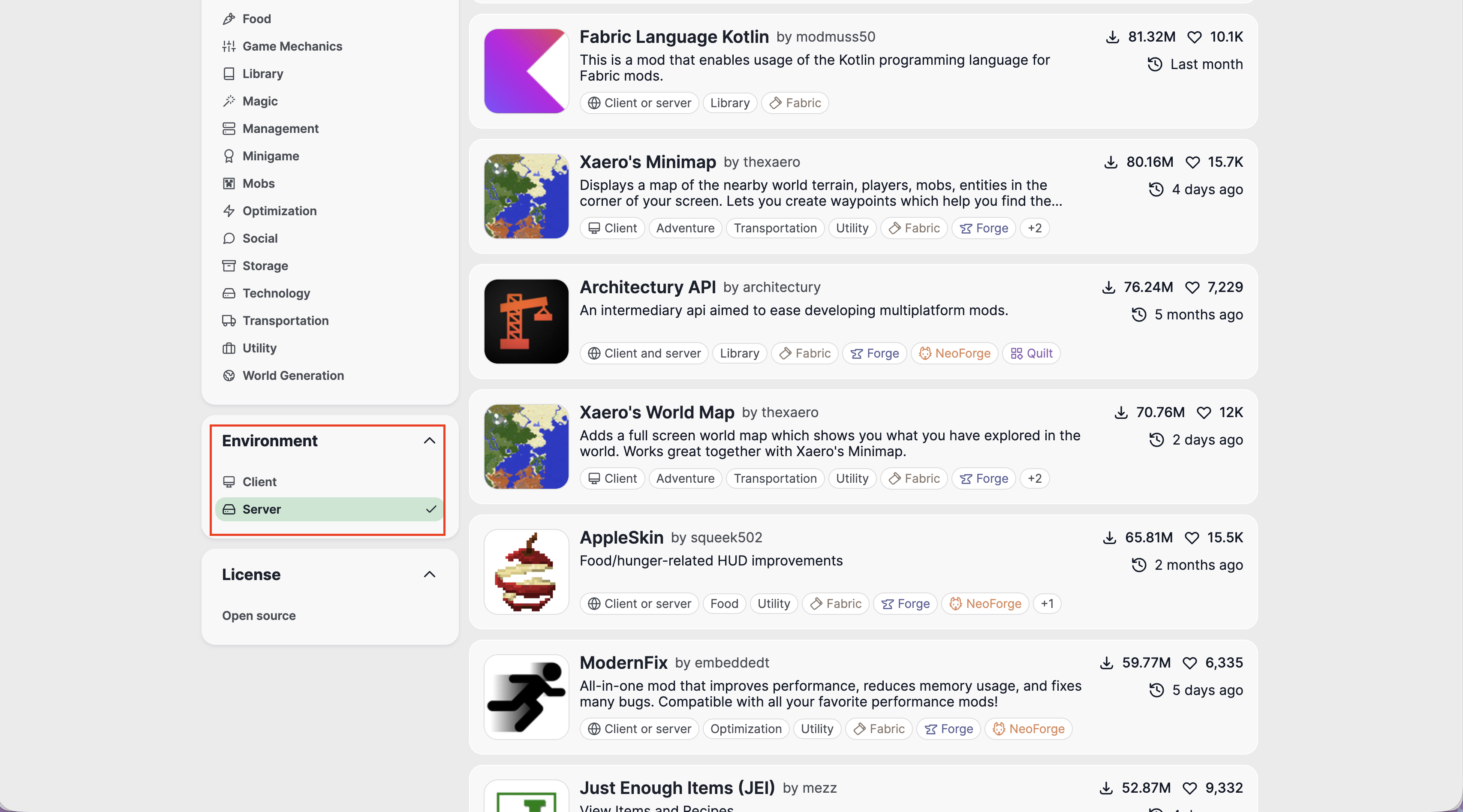Click the Food tag on AppleSkin

tap(724, 604)
